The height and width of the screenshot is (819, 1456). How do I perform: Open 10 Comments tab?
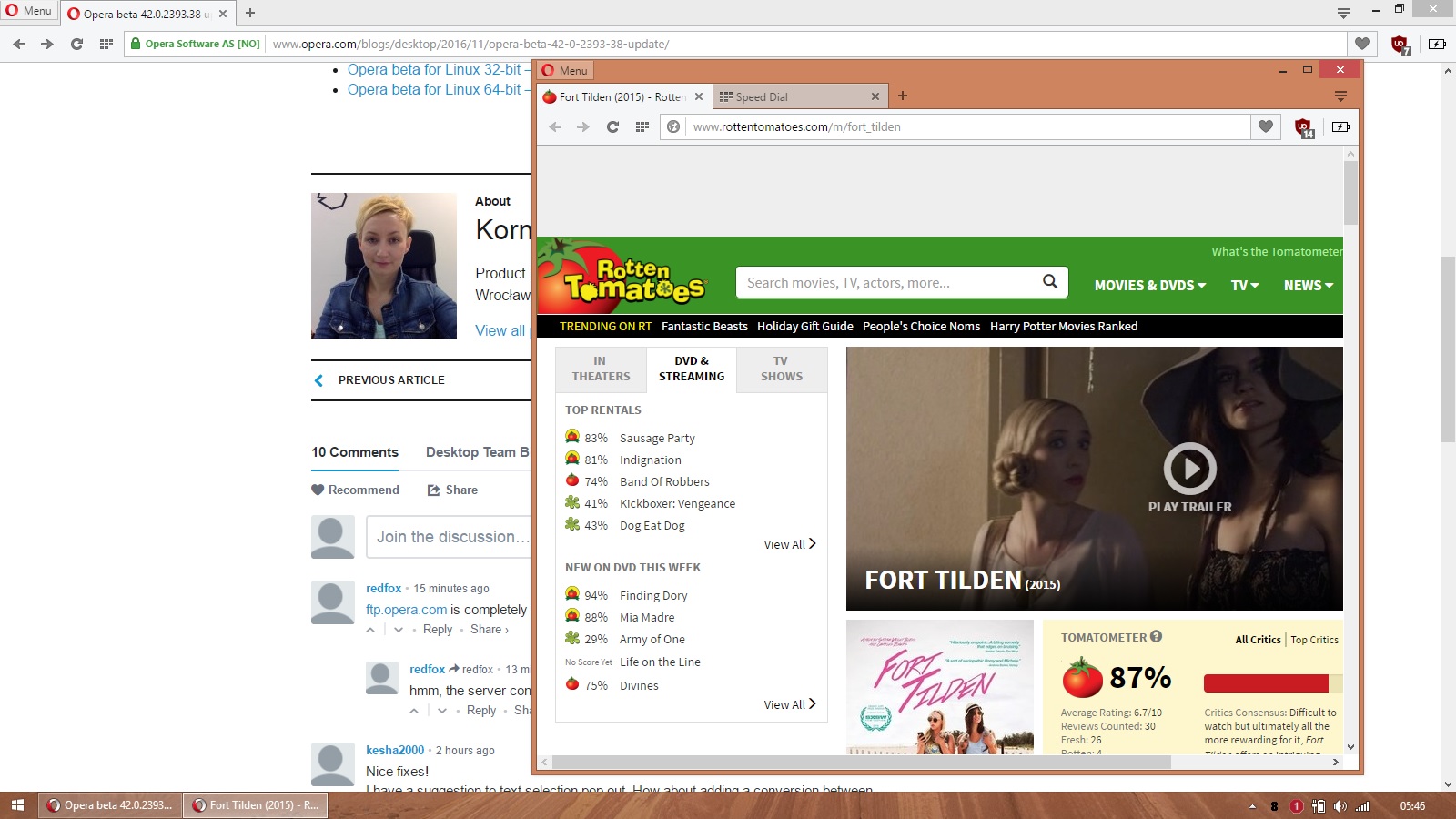(355, 452)
